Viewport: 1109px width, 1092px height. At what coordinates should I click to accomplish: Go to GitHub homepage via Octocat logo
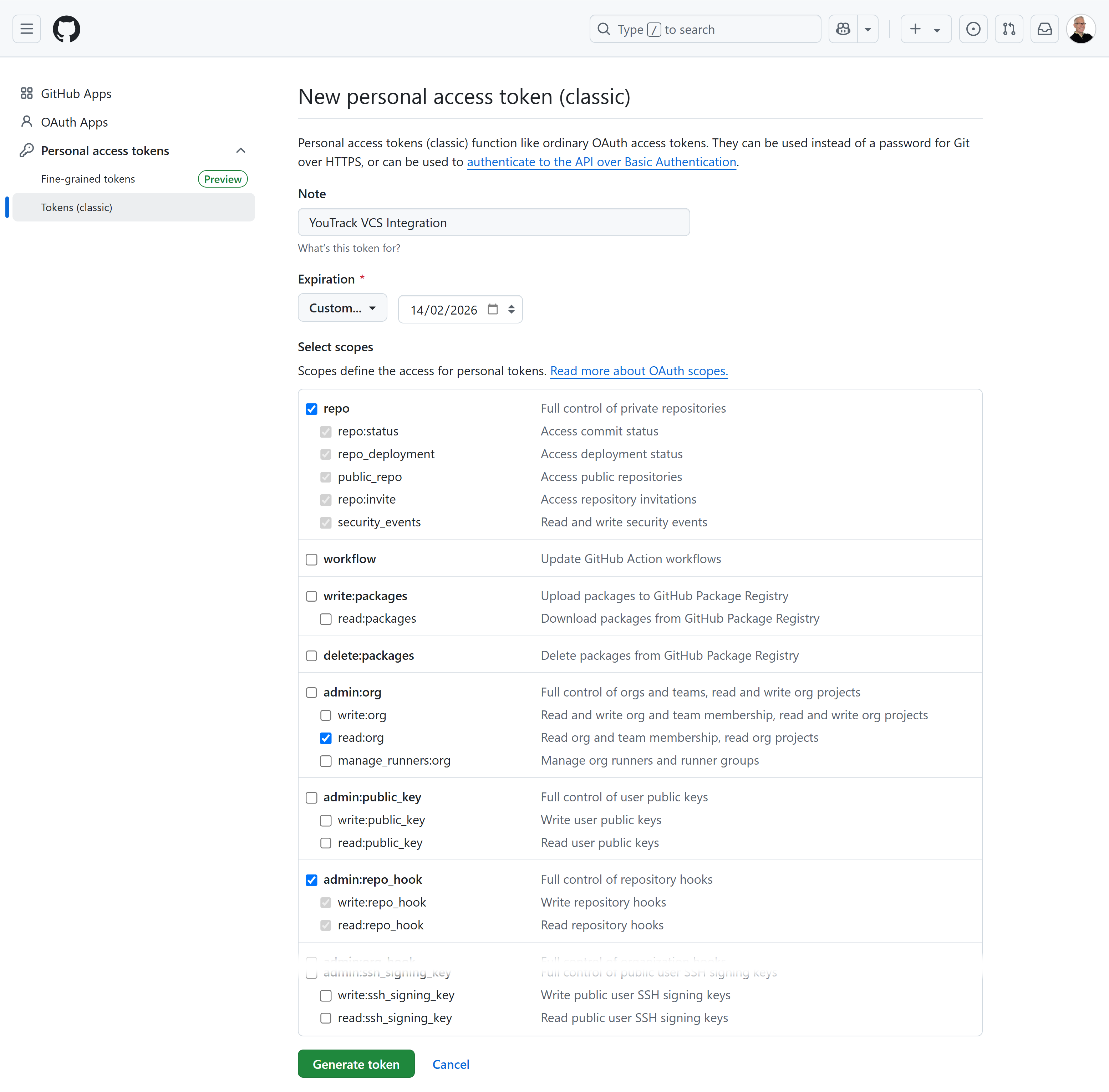point(67,29)
